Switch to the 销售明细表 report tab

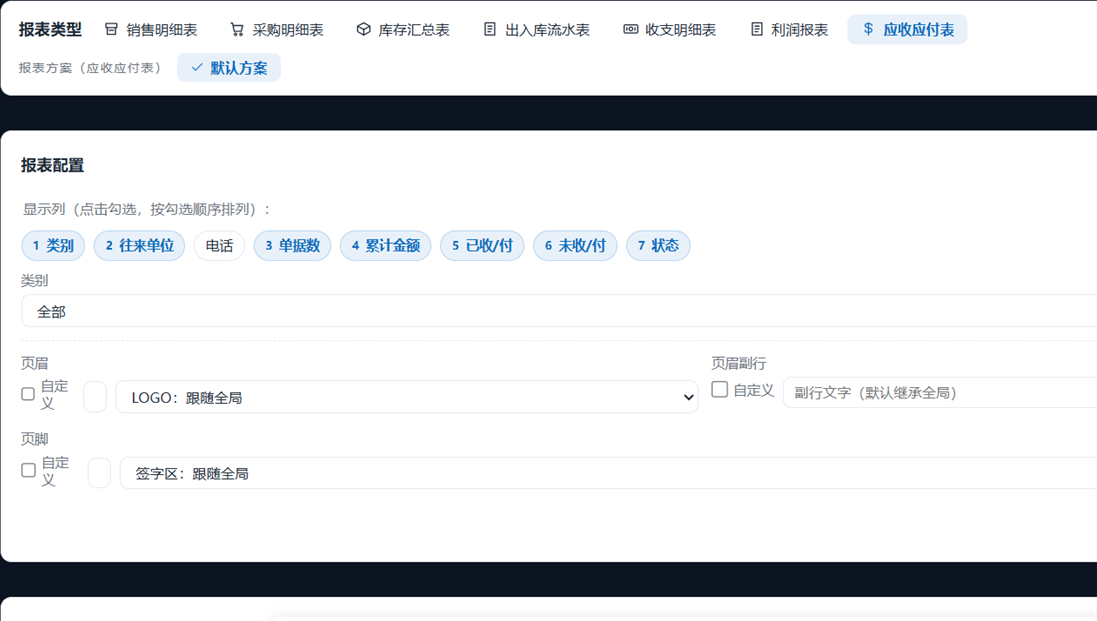(x=150, y=29)
